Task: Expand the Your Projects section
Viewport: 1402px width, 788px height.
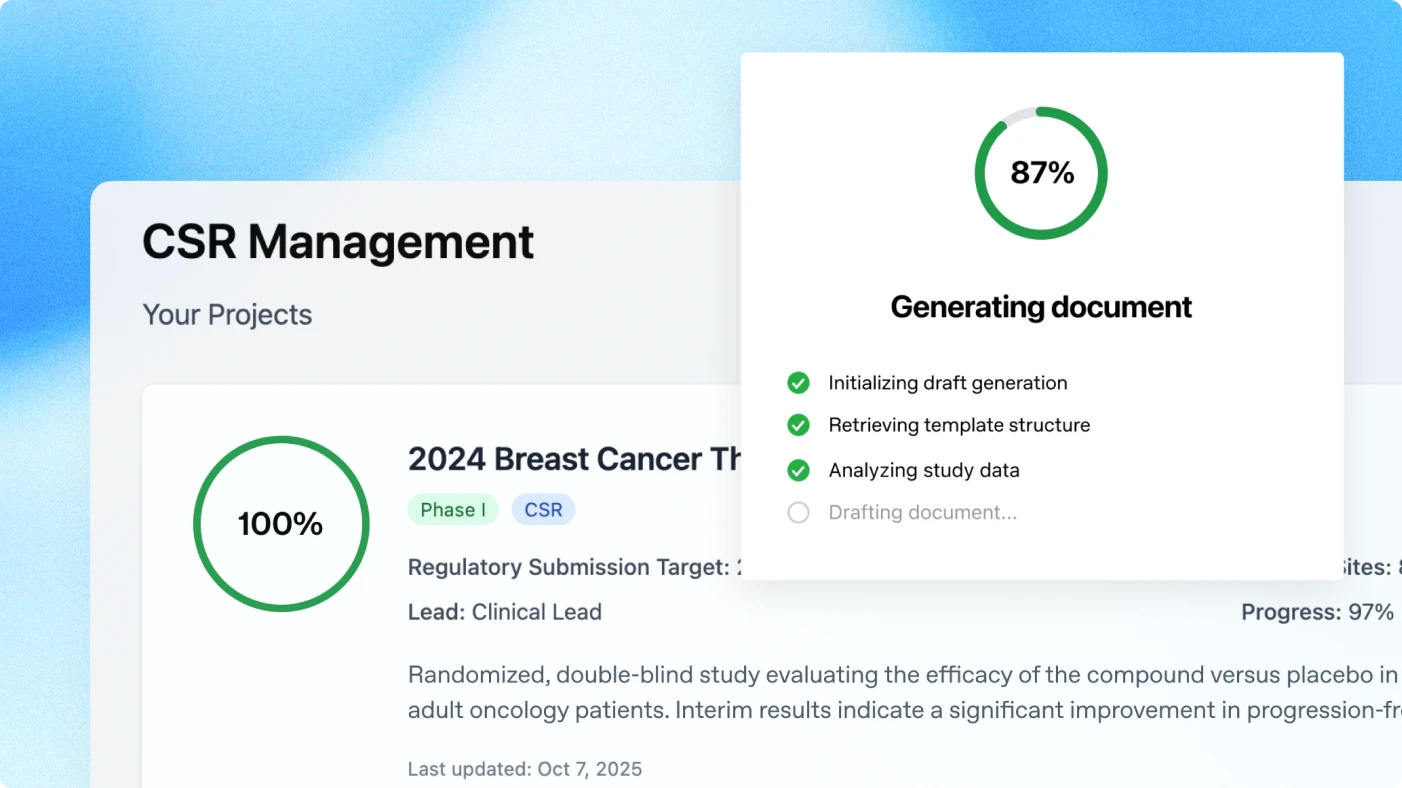Action: [x=227, y=314]
